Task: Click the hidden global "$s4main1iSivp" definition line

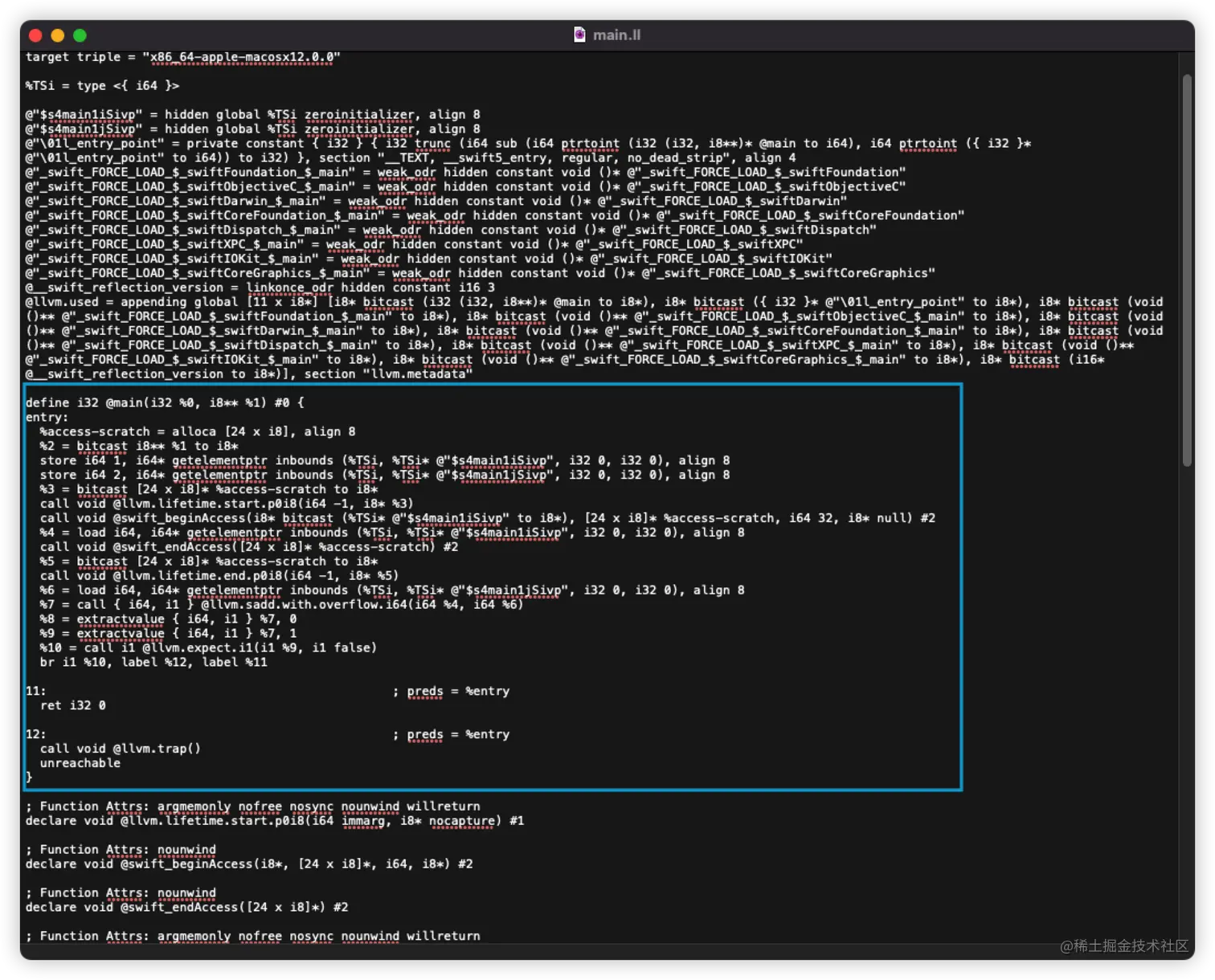Action: click(252, 115)
